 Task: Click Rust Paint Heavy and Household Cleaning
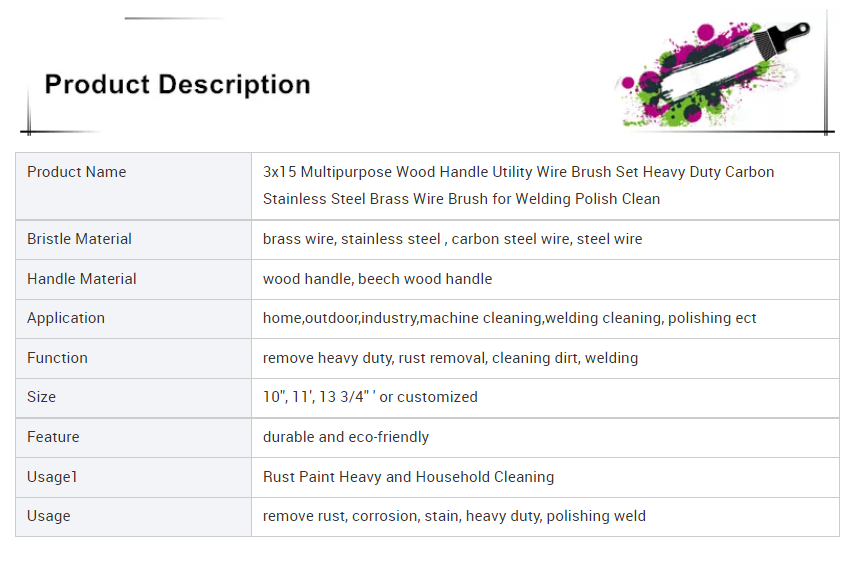point(409,477)
